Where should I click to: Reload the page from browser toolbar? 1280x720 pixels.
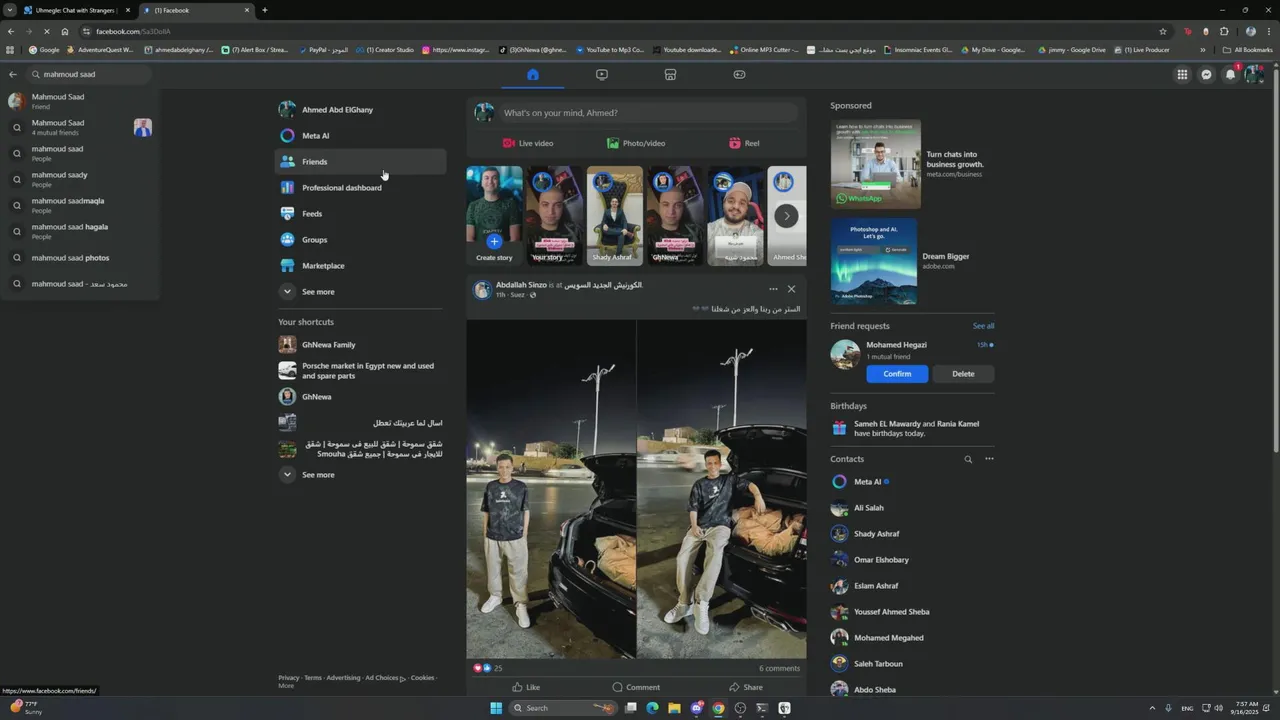click(x=47, y=31)
